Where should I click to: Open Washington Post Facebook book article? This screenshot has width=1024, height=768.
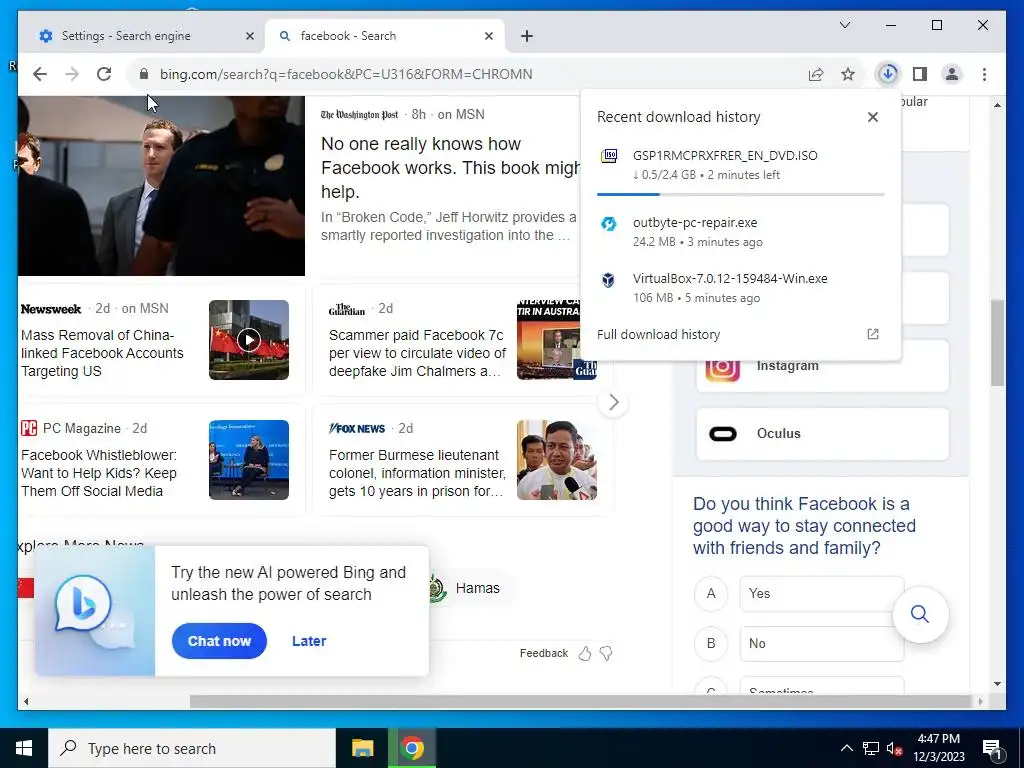[x=450, y=168]
